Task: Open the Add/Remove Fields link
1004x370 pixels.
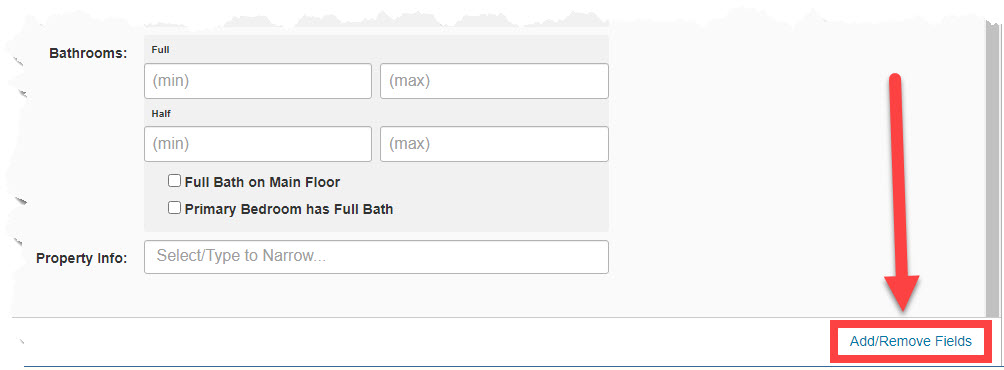Action: (911, 341)
